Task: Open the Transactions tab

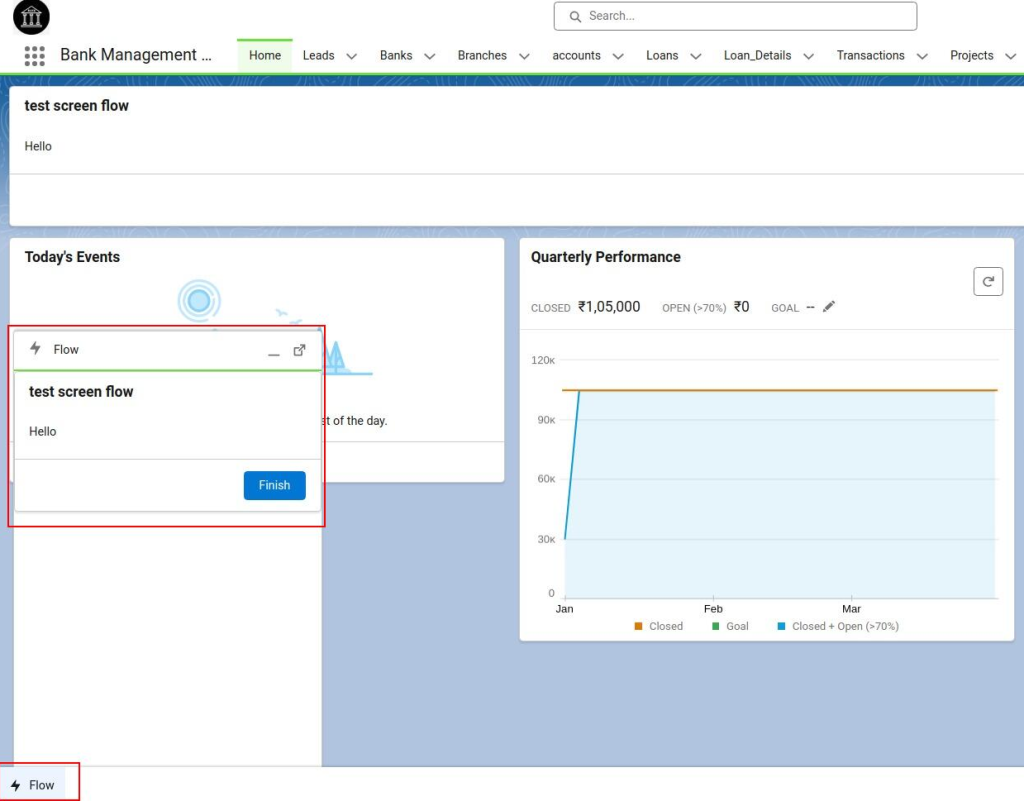Action: pos(870,55)
